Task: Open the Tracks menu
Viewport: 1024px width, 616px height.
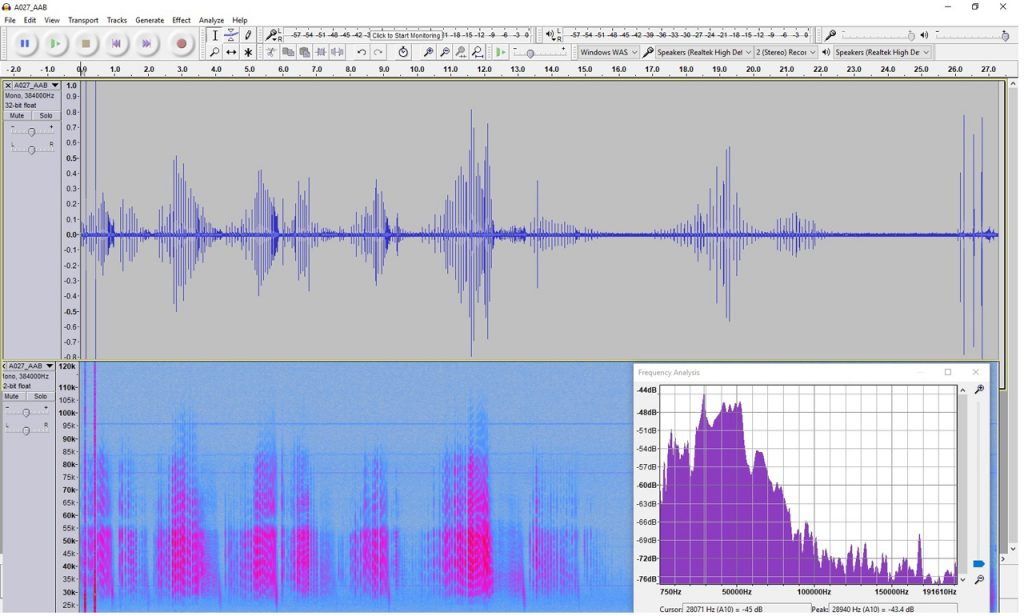Action: tap(117, 20)
